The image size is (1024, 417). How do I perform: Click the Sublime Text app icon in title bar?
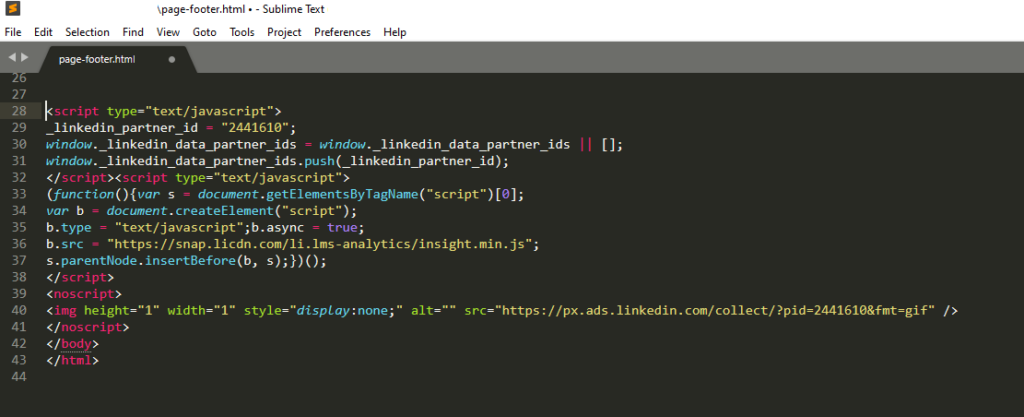coord(11,9)
